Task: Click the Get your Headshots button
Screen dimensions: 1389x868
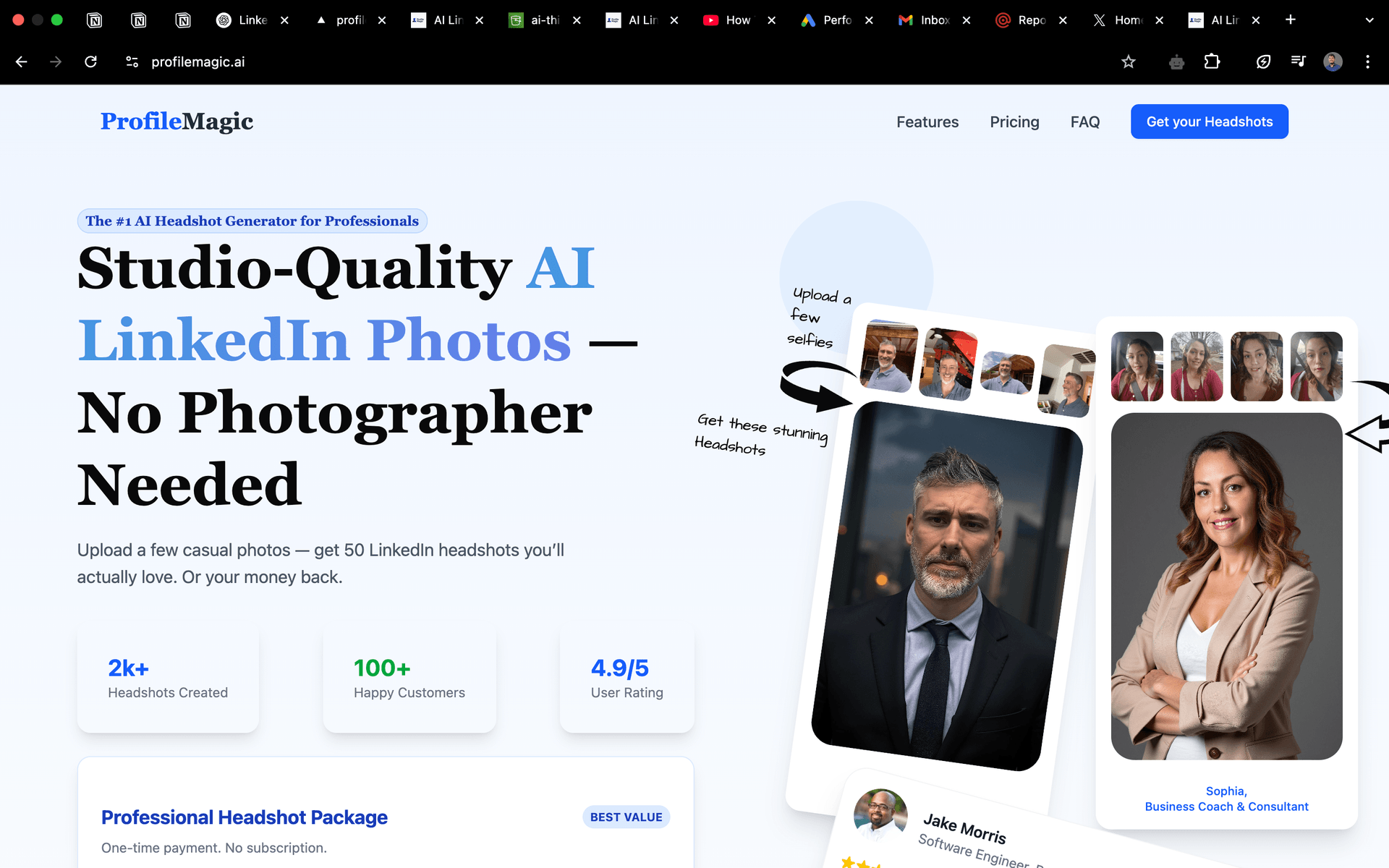Action: point(1210,122)
